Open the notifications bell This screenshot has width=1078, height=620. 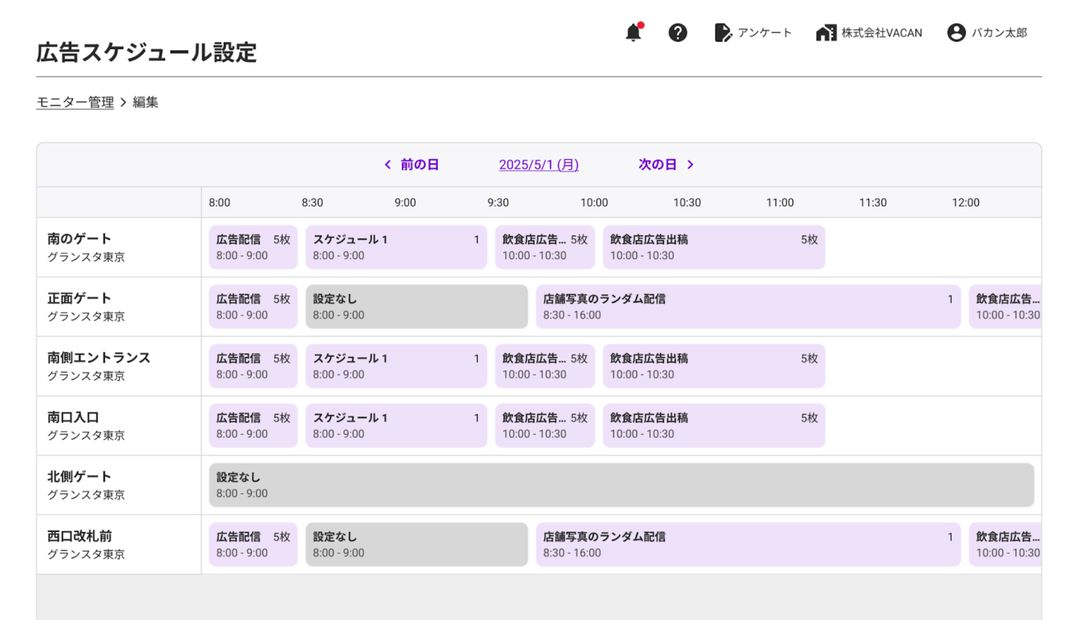pyautogui.click(x=633, y=32)
